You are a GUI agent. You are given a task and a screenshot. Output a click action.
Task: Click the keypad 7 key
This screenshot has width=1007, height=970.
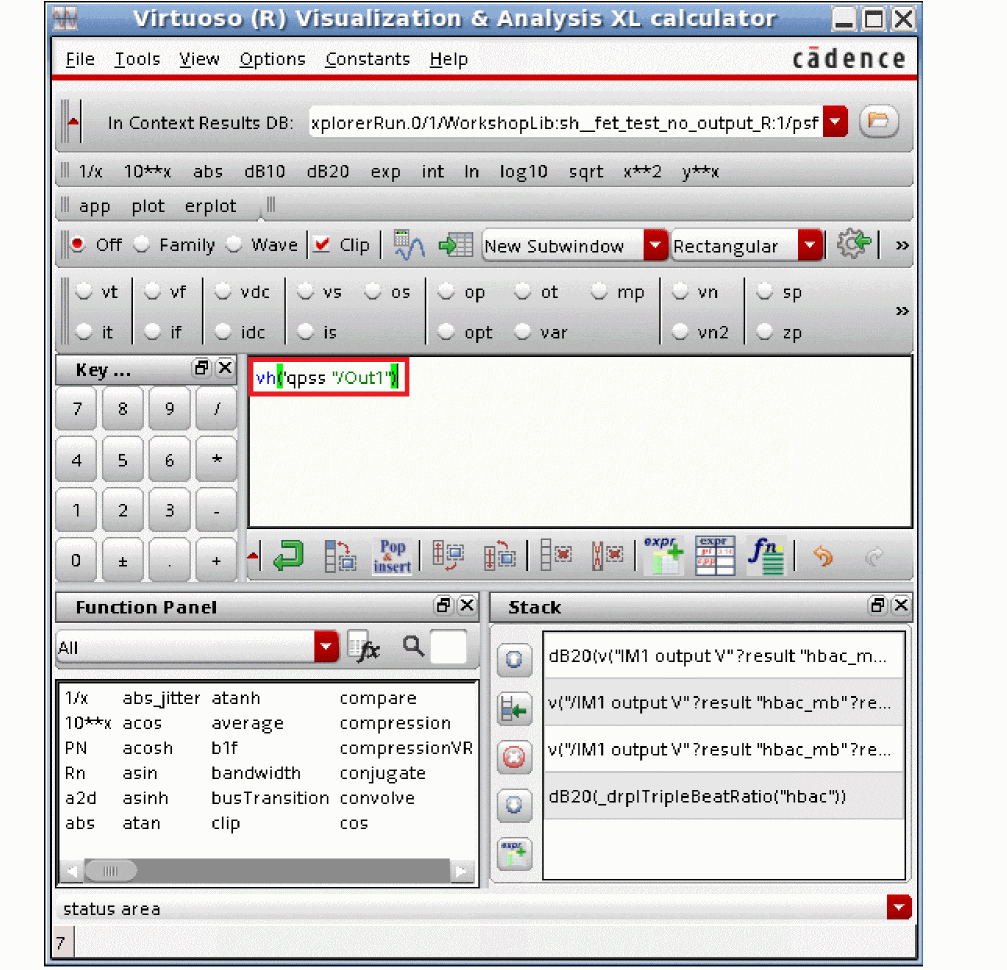pos(76,408)
